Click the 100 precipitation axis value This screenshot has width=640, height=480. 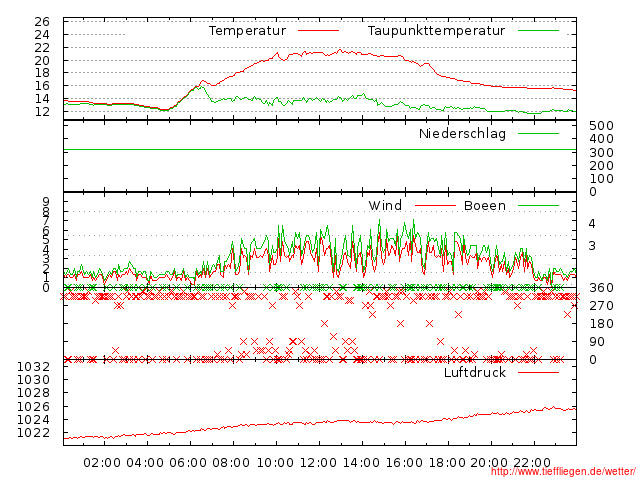click(x=601, y=179)
